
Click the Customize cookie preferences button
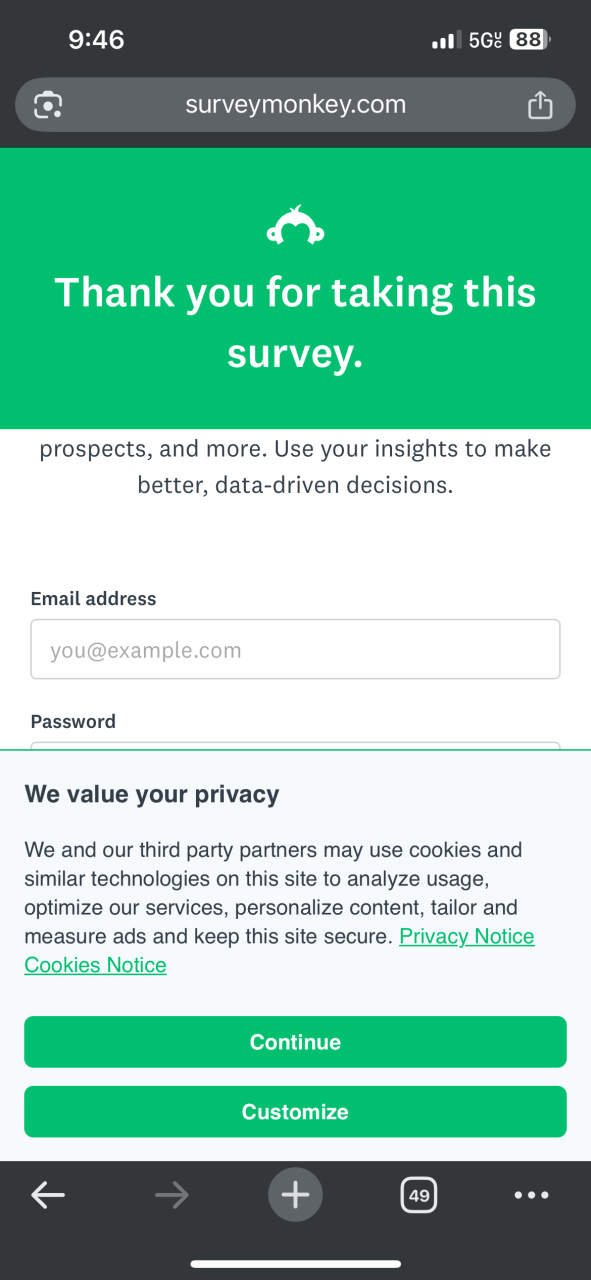295,1112
